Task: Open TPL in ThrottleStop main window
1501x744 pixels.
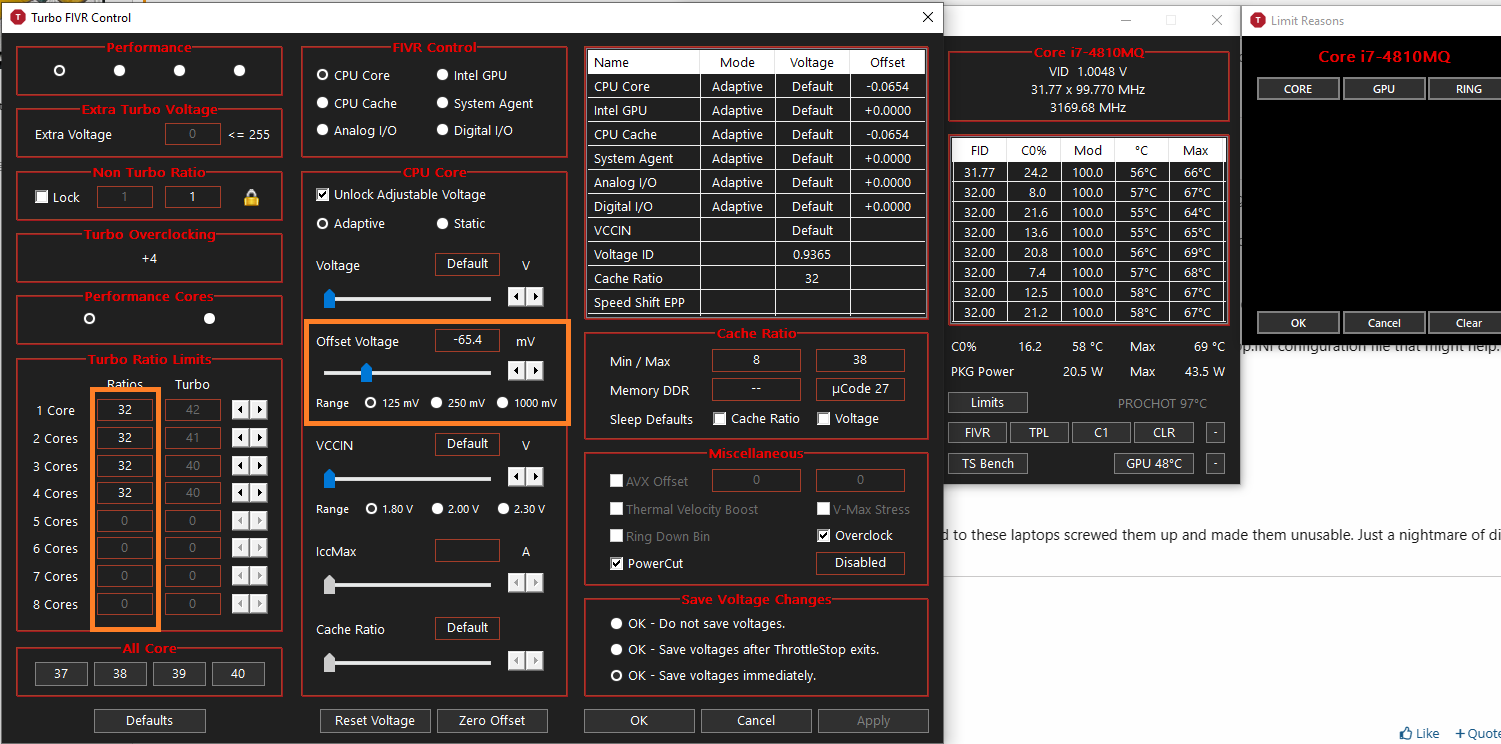Action: pyautogui.click(x=1039, y=433)
